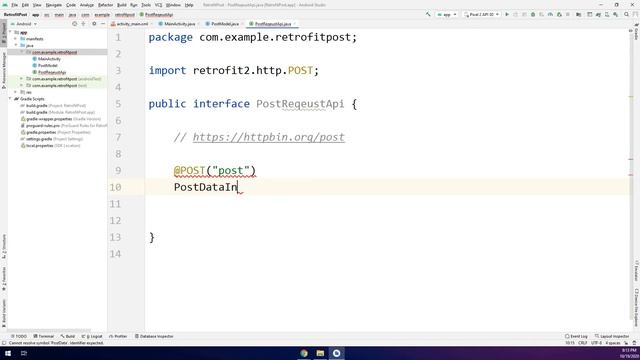This screenshot has height=360, width=640.
Task: Open the Gradle side tab on the right
Action: coord(636,32)
